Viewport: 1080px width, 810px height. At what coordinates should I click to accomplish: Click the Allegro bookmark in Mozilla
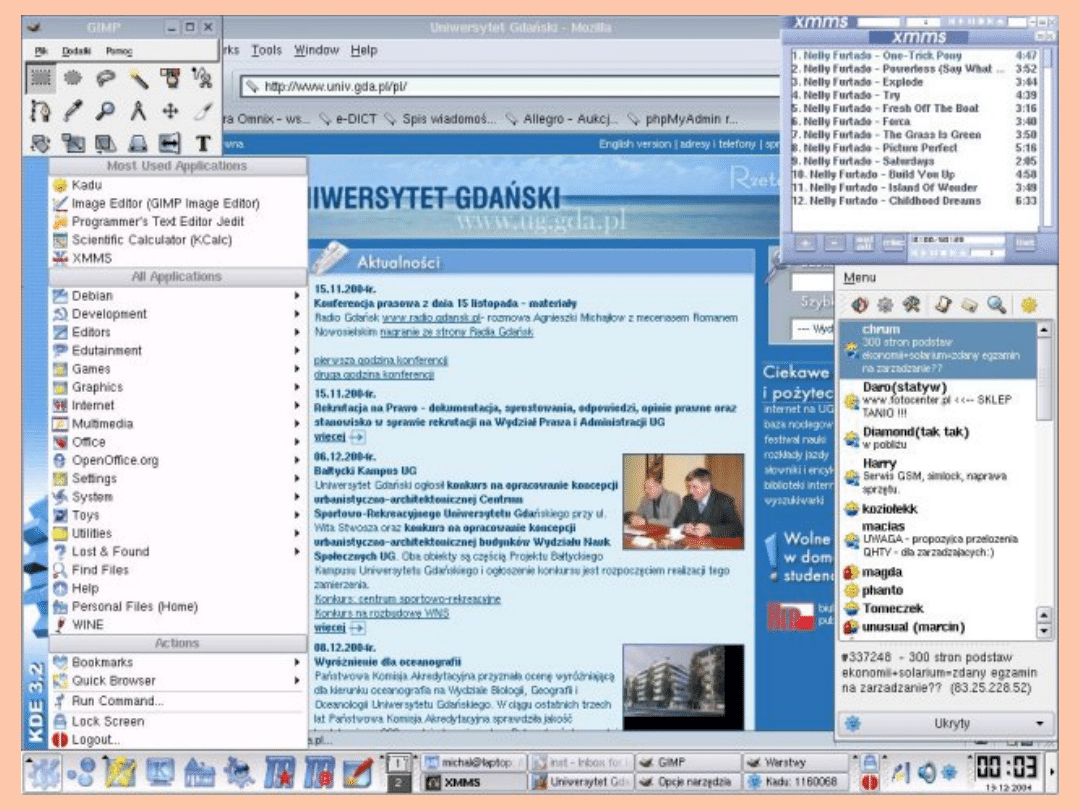pos(562,119)
